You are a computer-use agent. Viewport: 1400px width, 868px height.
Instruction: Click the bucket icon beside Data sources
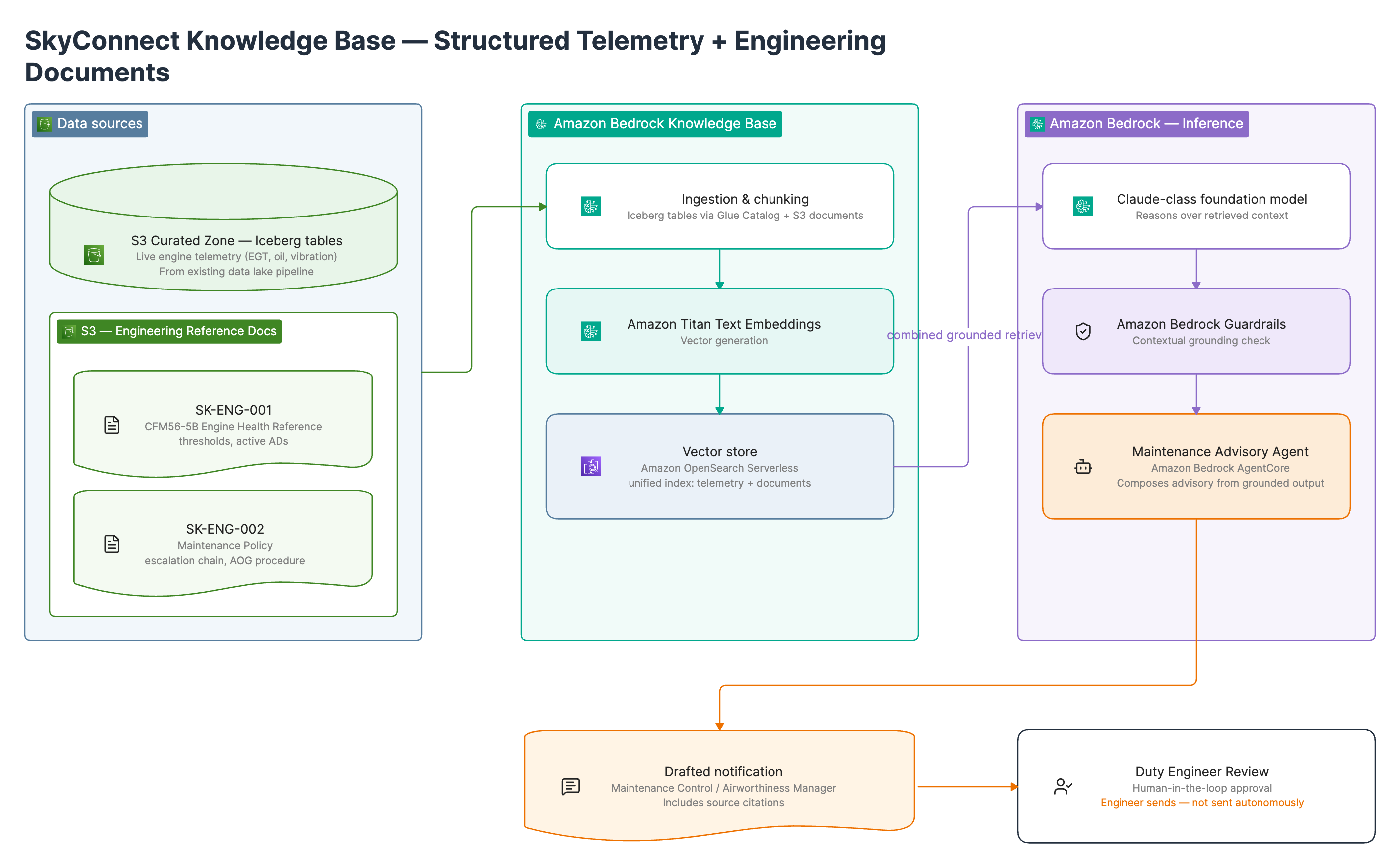tap(44, 124)
